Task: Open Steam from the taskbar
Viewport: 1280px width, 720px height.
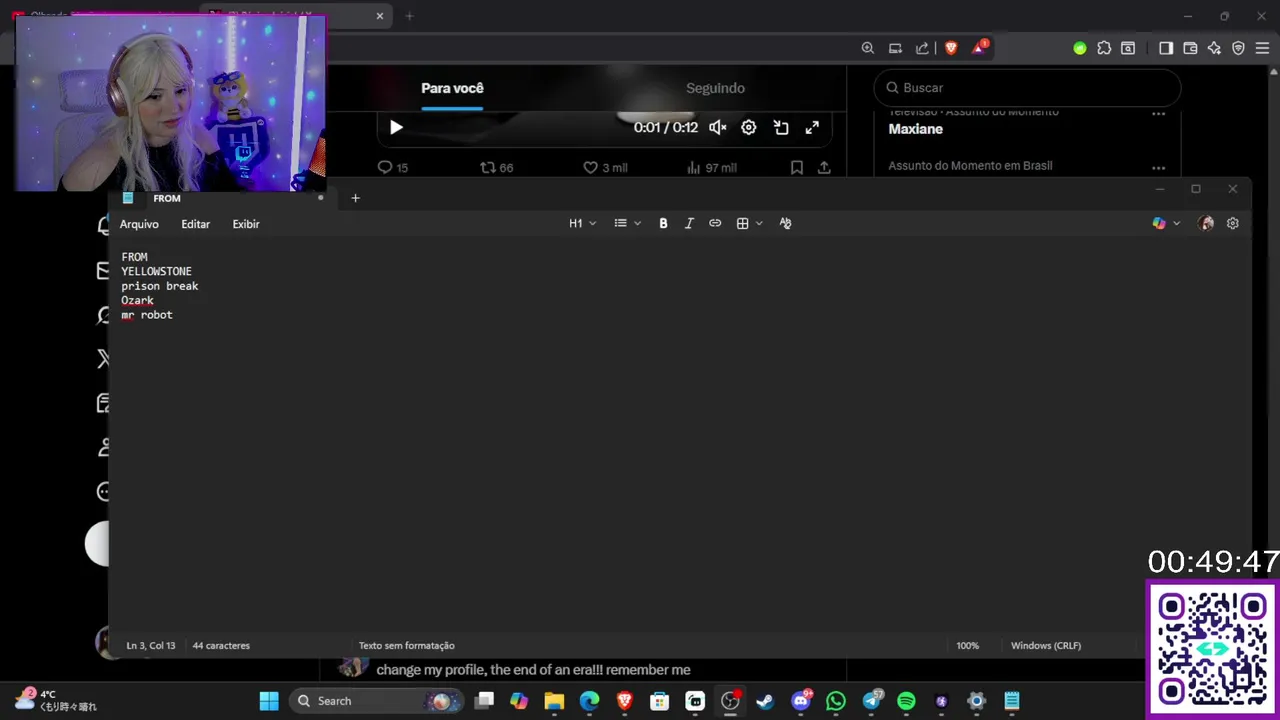Action: tap(765, 701)
